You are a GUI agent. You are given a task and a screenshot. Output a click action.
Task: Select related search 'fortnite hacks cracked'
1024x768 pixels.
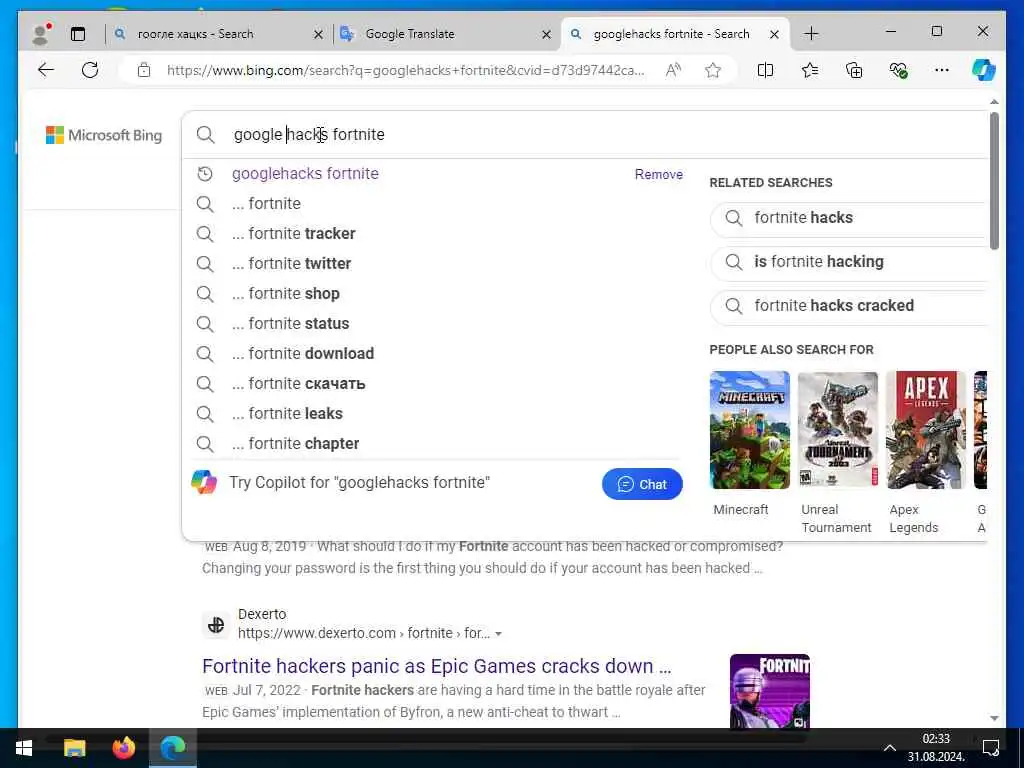click(848, 306)
